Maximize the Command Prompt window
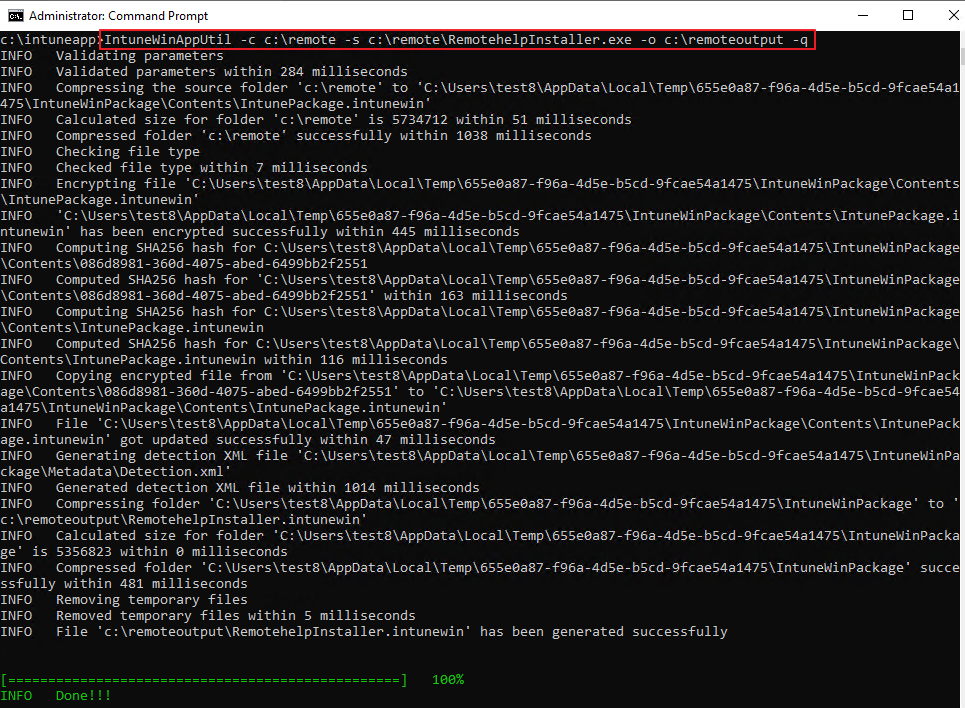 click(908, 15)
